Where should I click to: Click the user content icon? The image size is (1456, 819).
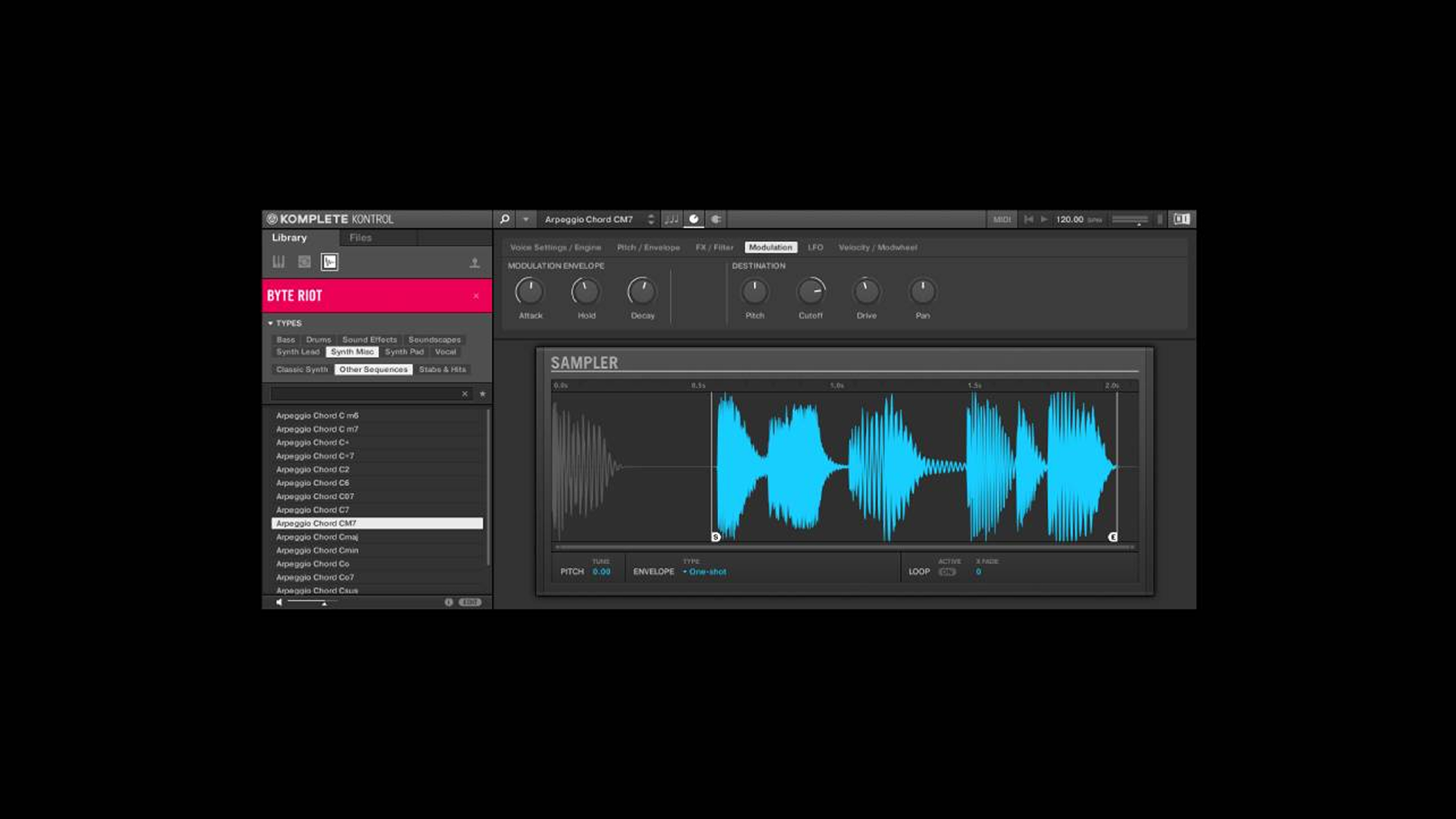tap(476, 262)
